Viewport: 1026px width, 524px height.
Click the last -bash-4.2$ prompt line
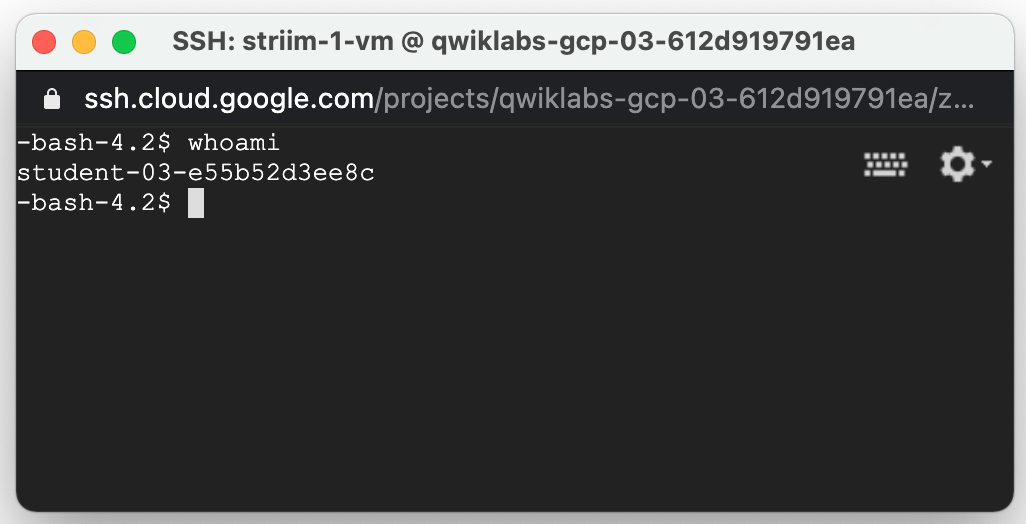click(x=94, y=203)
